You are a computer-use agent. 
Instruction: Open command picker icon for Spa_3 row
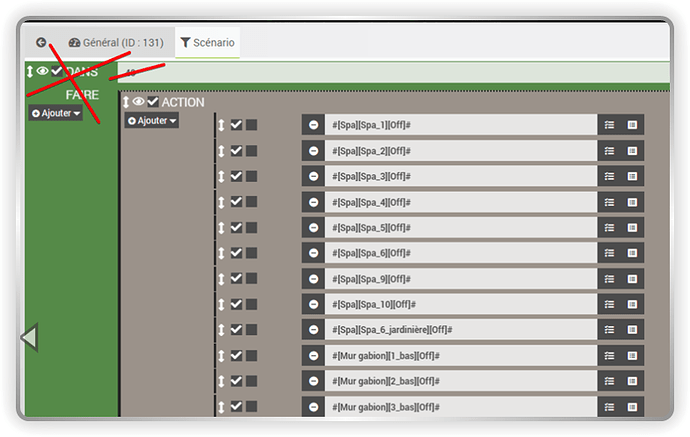632,176
